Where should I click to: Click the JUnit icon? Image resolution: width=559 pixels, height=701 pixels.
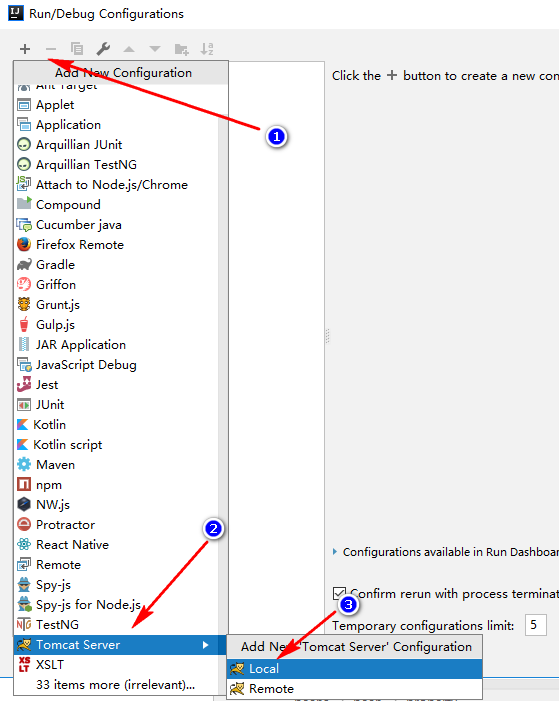(x=24, y=405)
